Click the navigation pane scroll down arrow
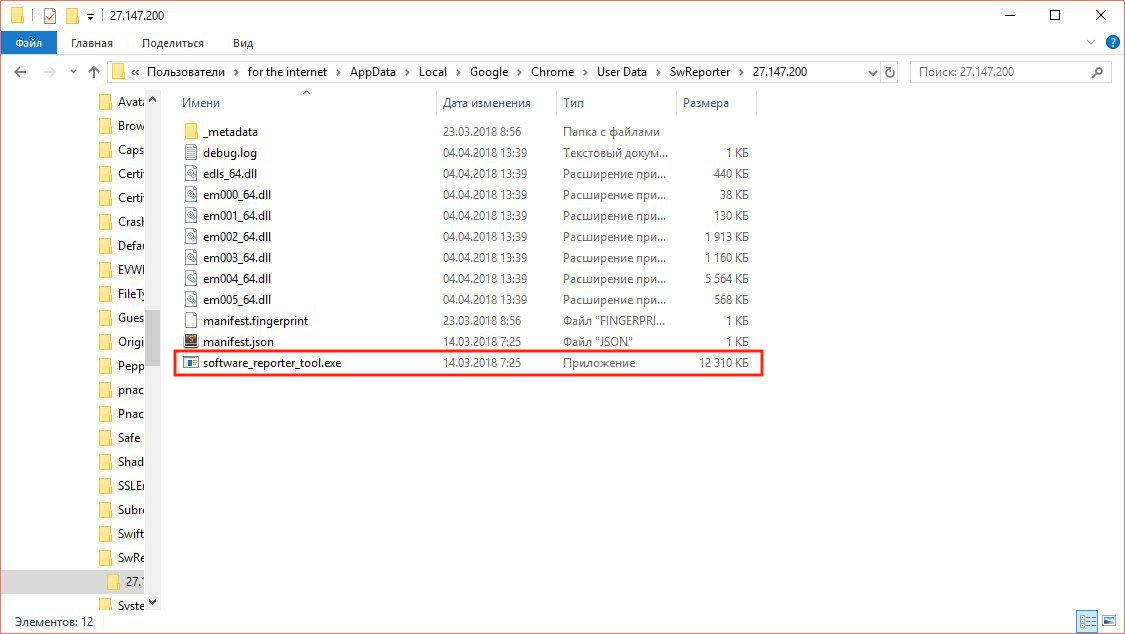1125x634 pixels. [x=153, y=602]
